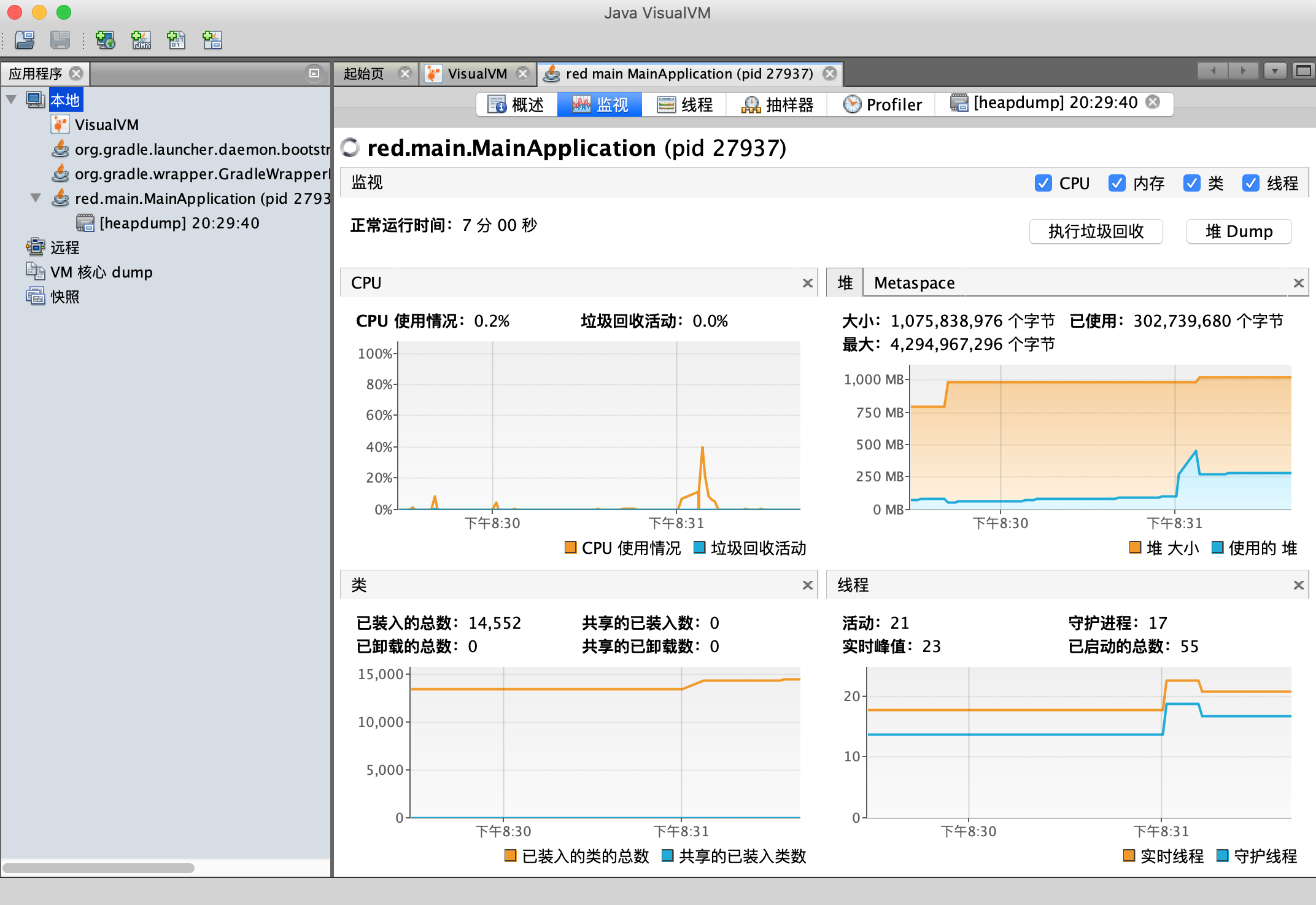1316x905 pixels.
Task: Select 本地 in applications tree
Action: tap(65, 100)
